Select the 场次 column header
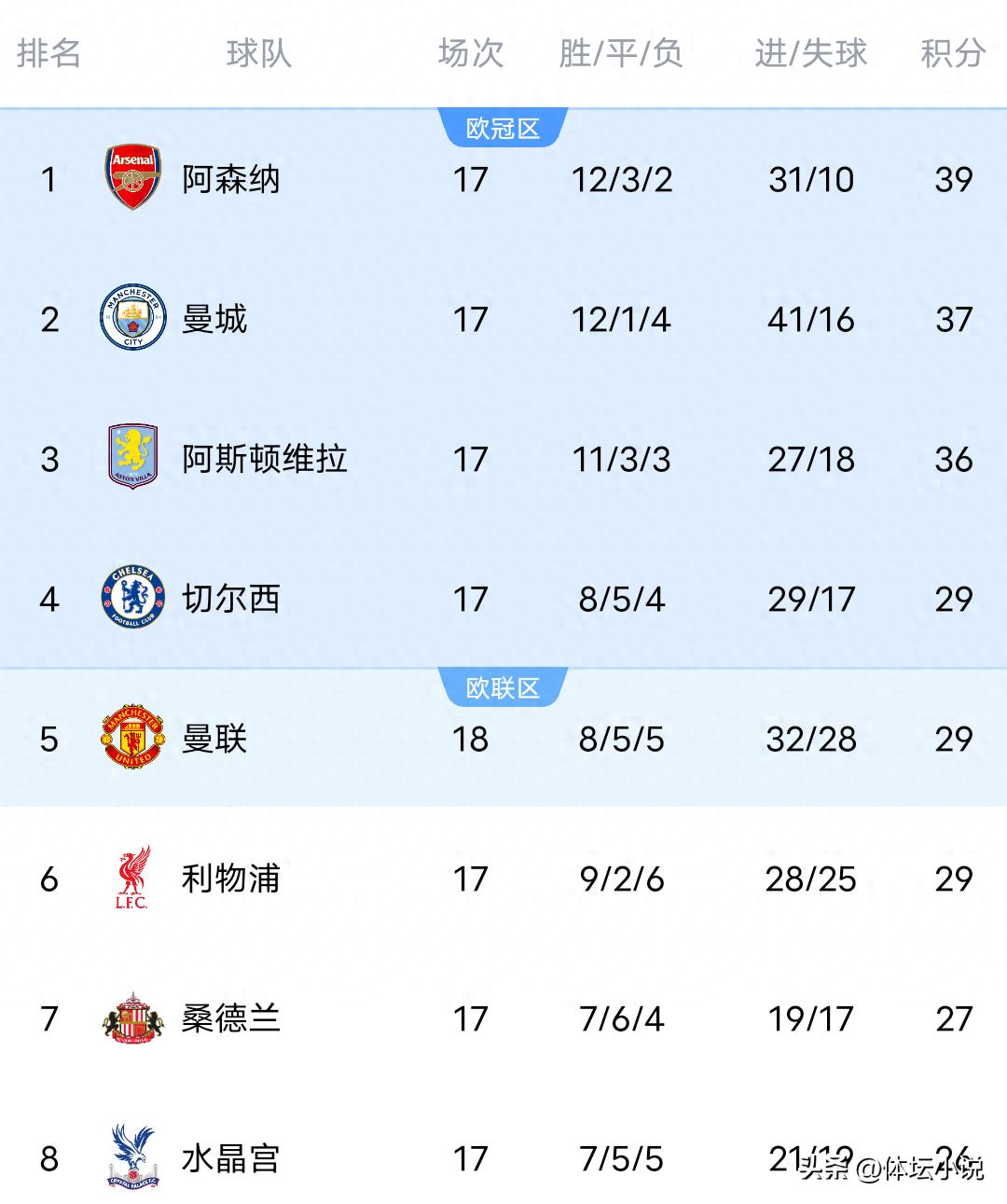 [x=471, y=53]
